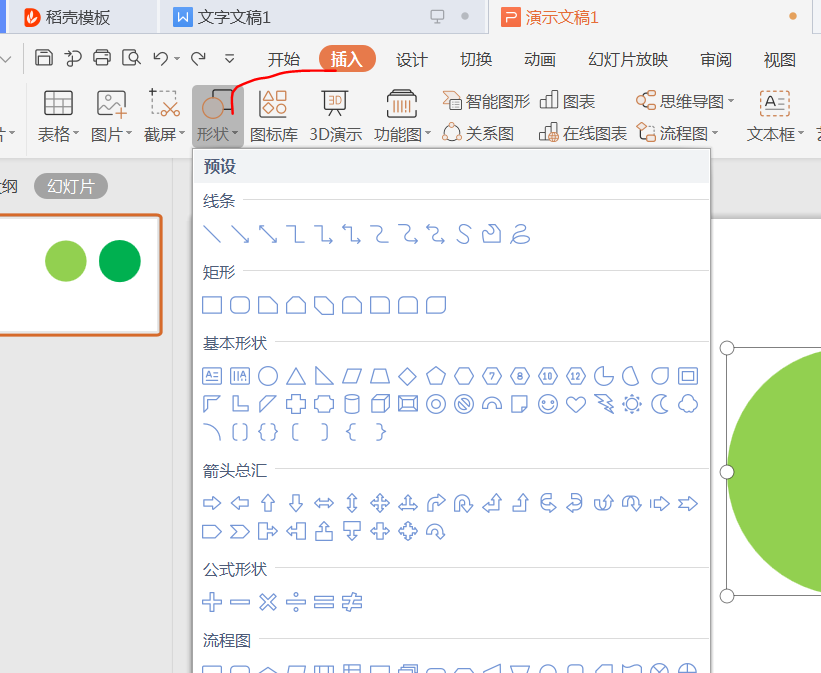Select the division sign formula shape
The width and height of the screenshot is (821, 673).
pyautogui.click(x=296, y=602)
